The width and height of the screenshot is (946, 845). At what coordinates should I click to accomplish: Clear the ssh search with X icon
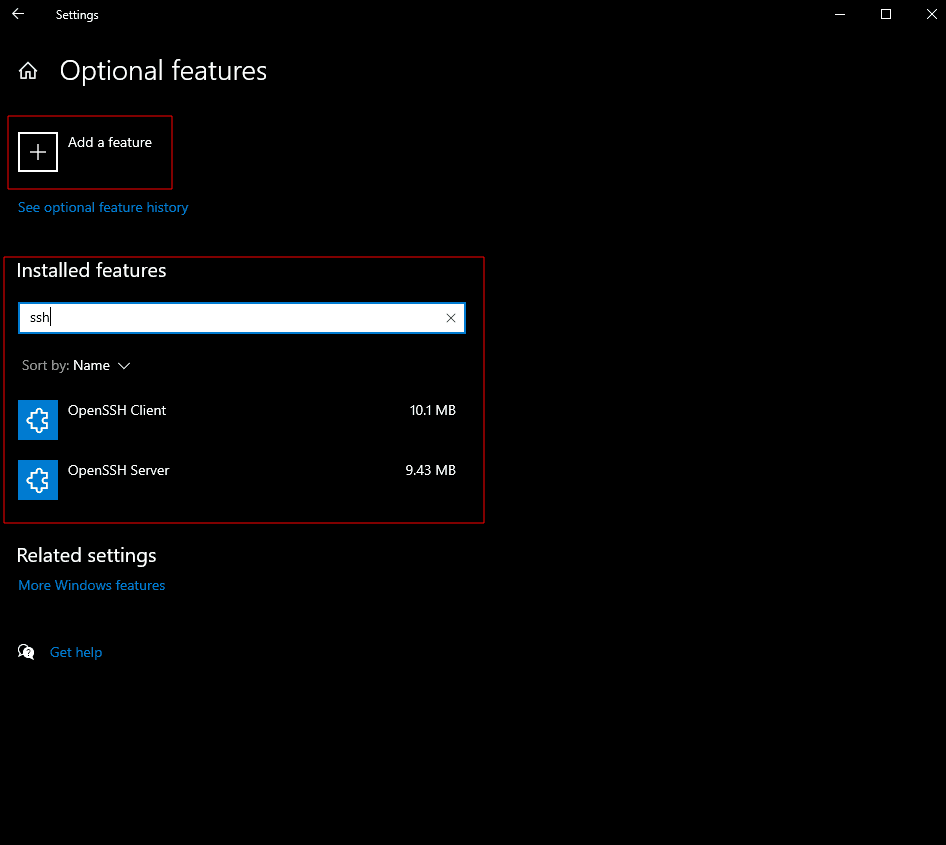[x=451, y=318]
